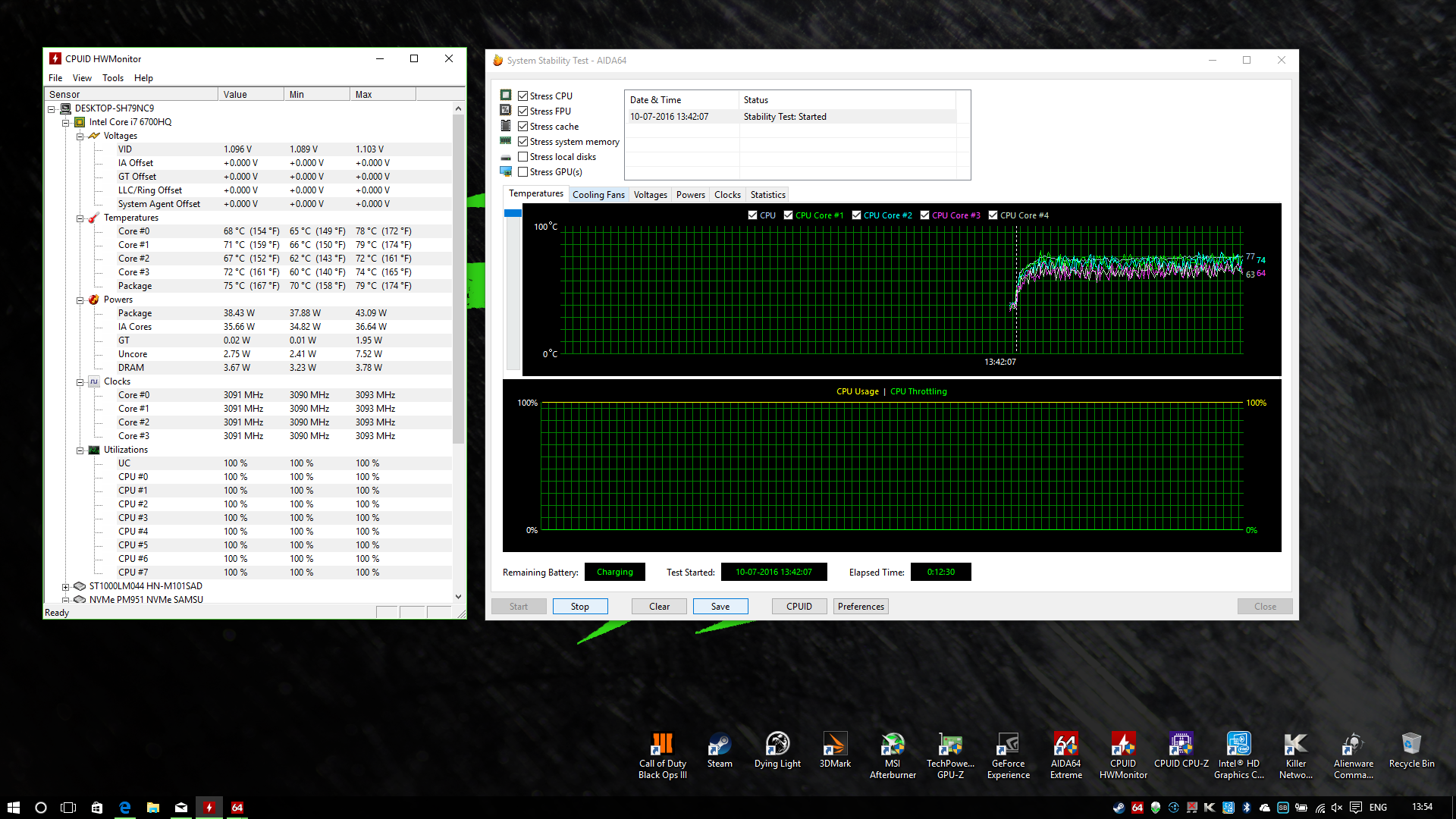Open the File menu in HWMonitor
The image size is (1456, 819).
[x=55, y=78]
